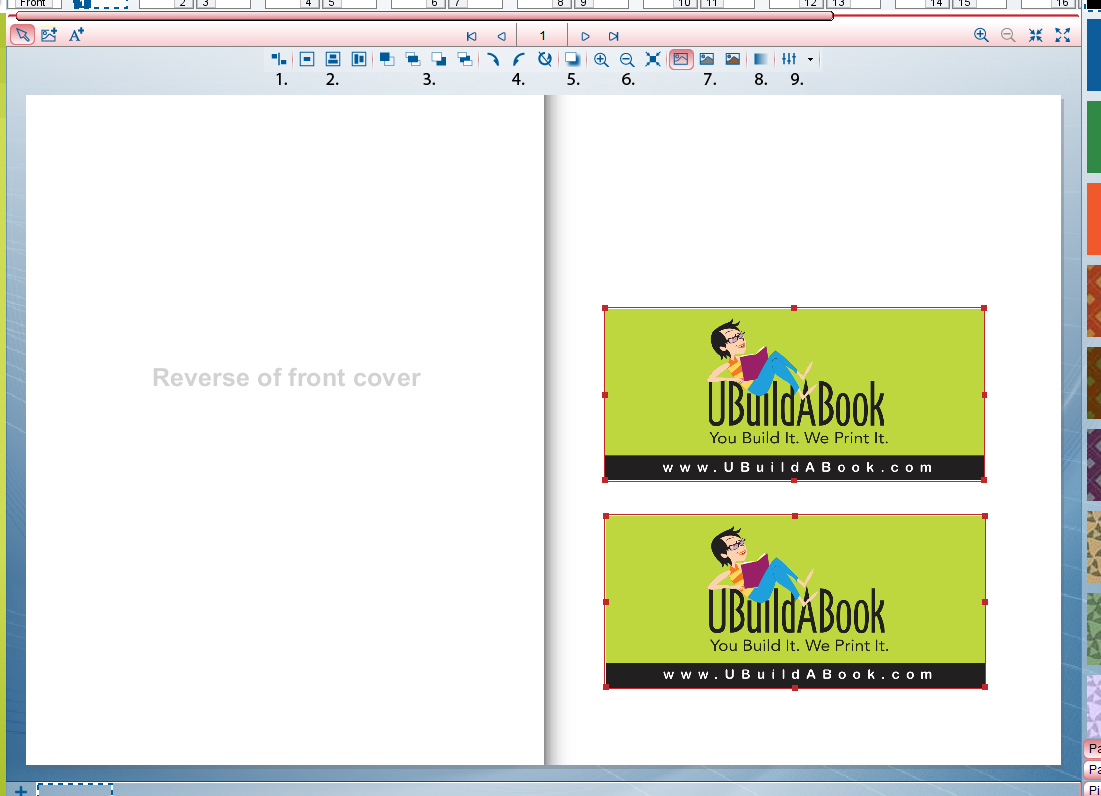Jump to the first page
Image resolution: width=1101 pixels, height=796 pixels.
tap(472, 36)
